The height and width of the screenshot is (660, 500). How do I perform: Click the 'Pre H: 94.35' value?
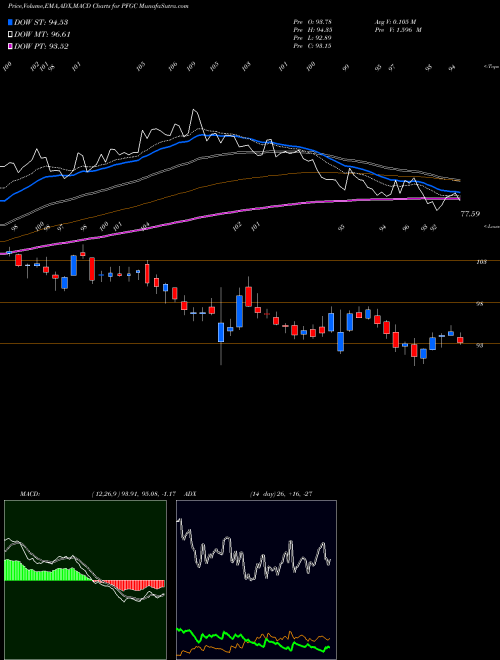tap(312, 30)
